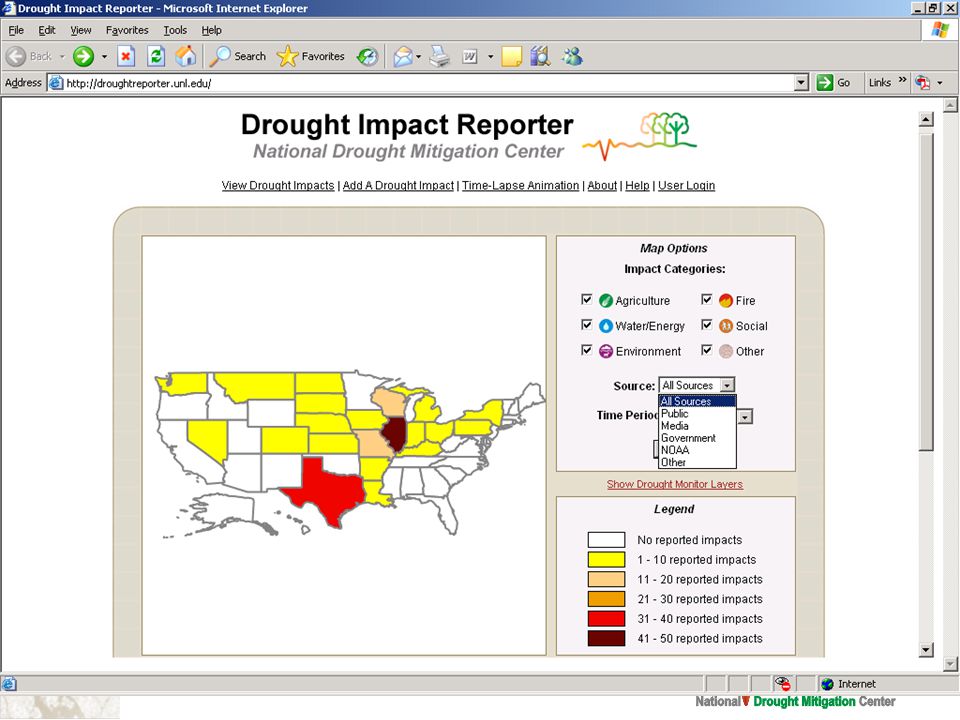Click the yellow 1 - 10 legend swatch
Image resolution: width=960 pixels, height=720 pixels.
point(606,560)
